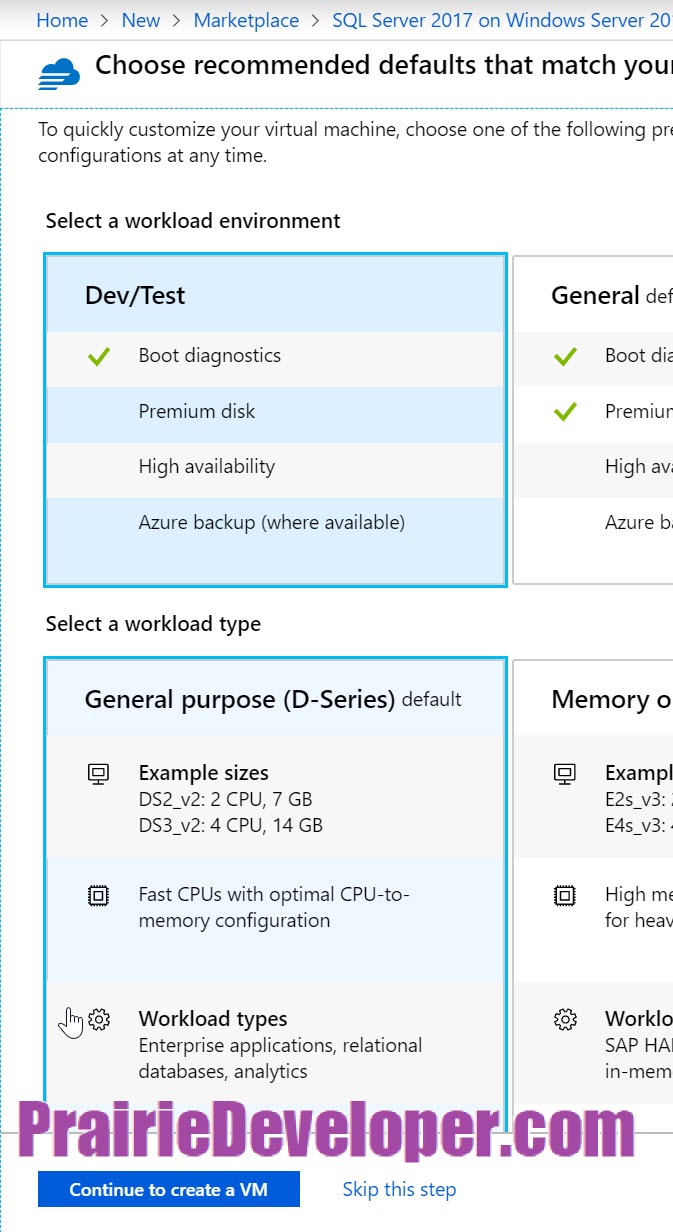Click the General card Premium disk green checkmark
This screenshot has height=1232, width=673.
(565, 411)
